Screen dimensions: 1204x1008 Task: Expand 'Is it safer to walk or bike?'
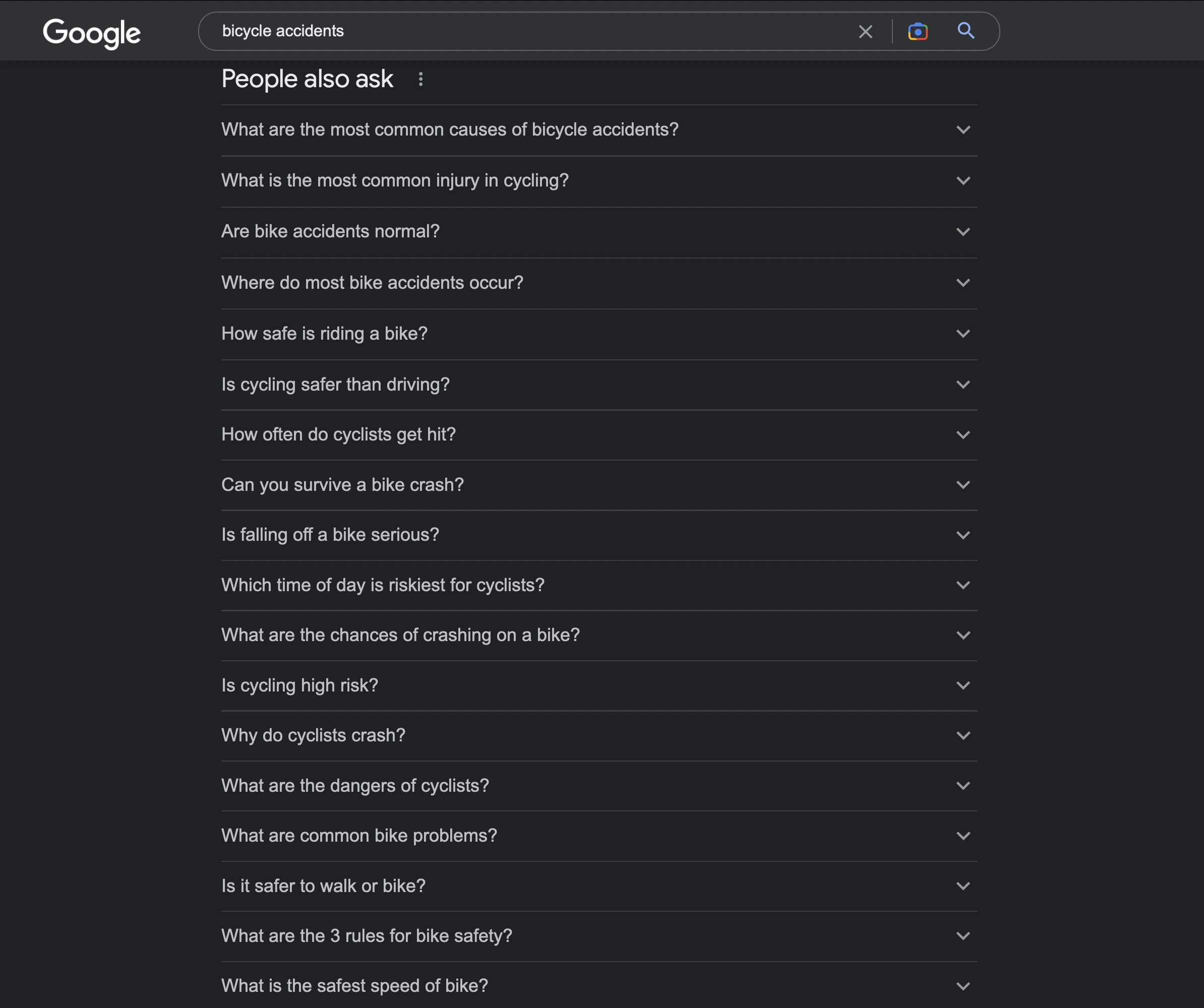[599, 887]
